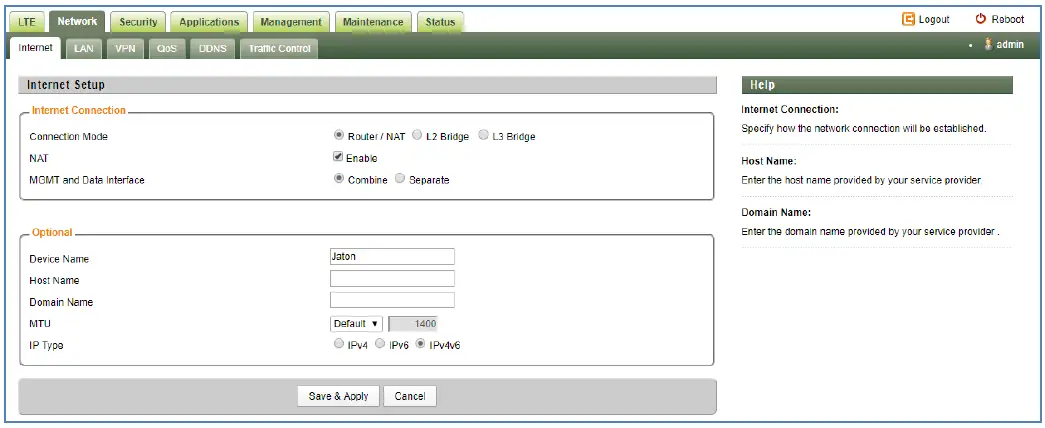The width and height of the screenshot is (1045, 428).
Task: Select L2 Bridge connection mode
Action: 417,135
